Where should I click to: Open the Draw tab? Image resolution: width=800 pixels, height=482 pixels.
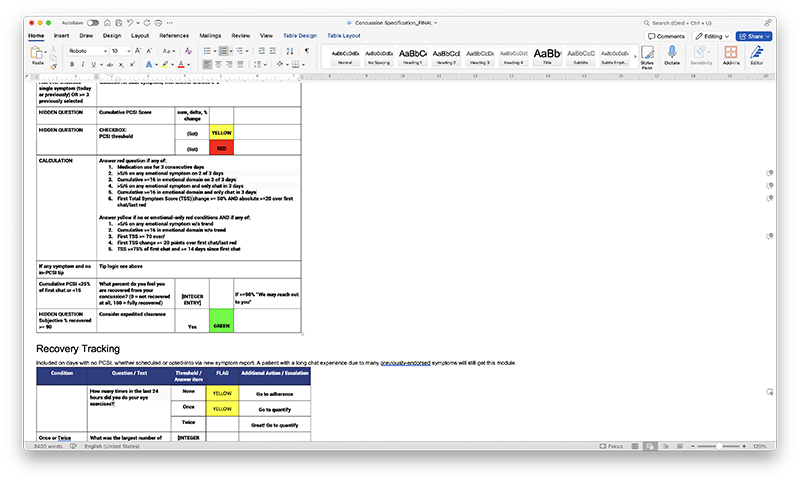click(x=86, y=36)
